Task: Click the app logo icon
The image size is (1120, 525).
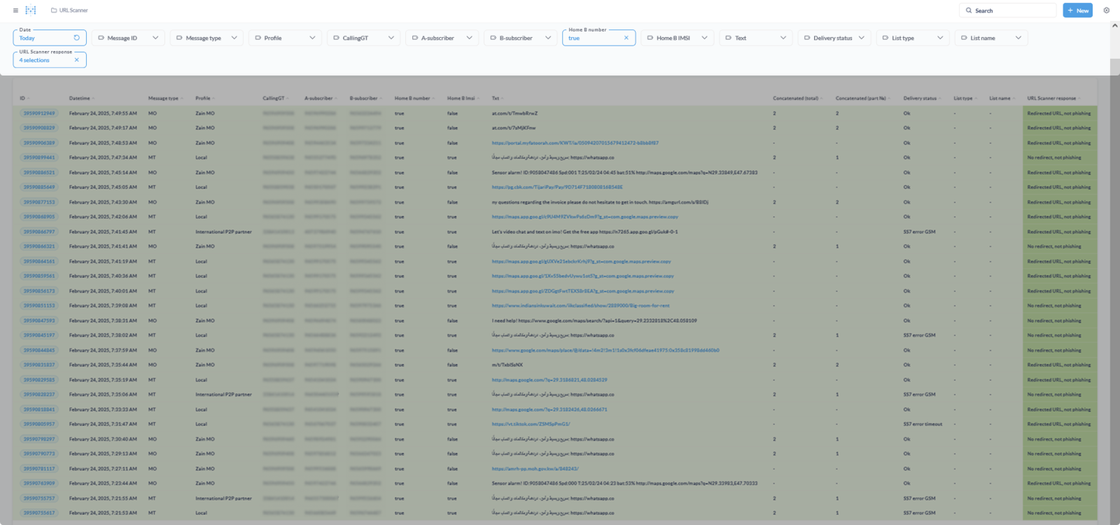Action: [x=30, y=10]
